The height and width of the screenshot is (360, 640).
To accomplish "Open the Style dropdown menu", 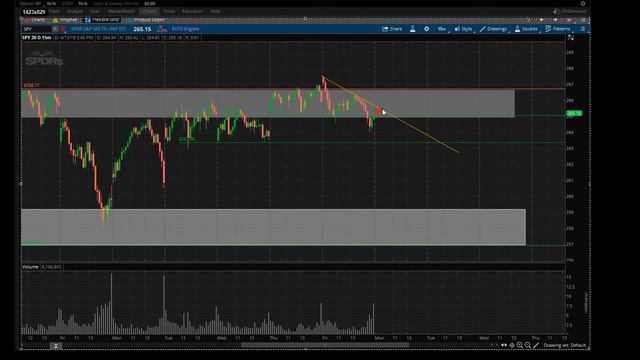I will pyautogui.click(x=463, y=29).
